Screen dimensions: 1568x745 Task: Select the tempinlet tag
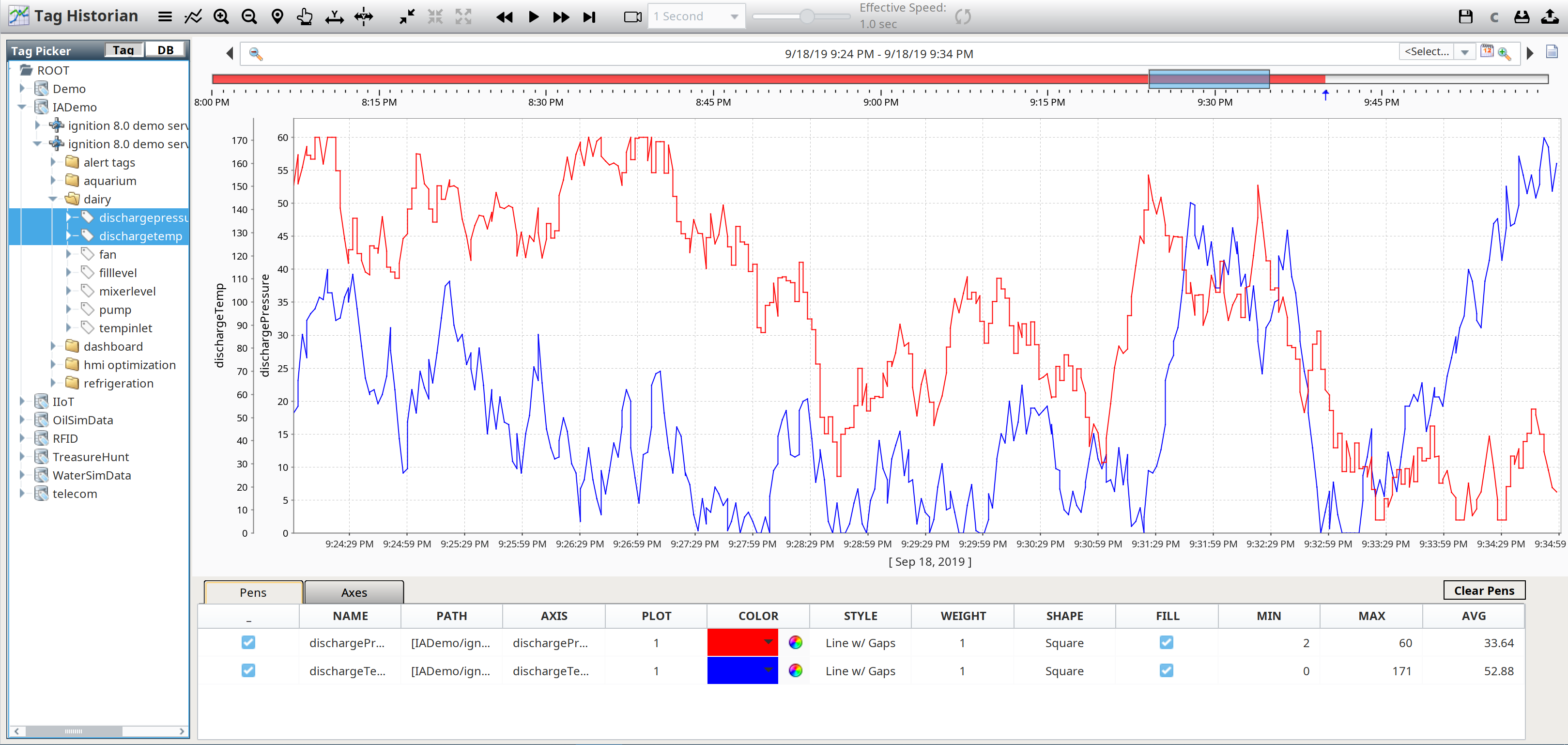(125, 328)
